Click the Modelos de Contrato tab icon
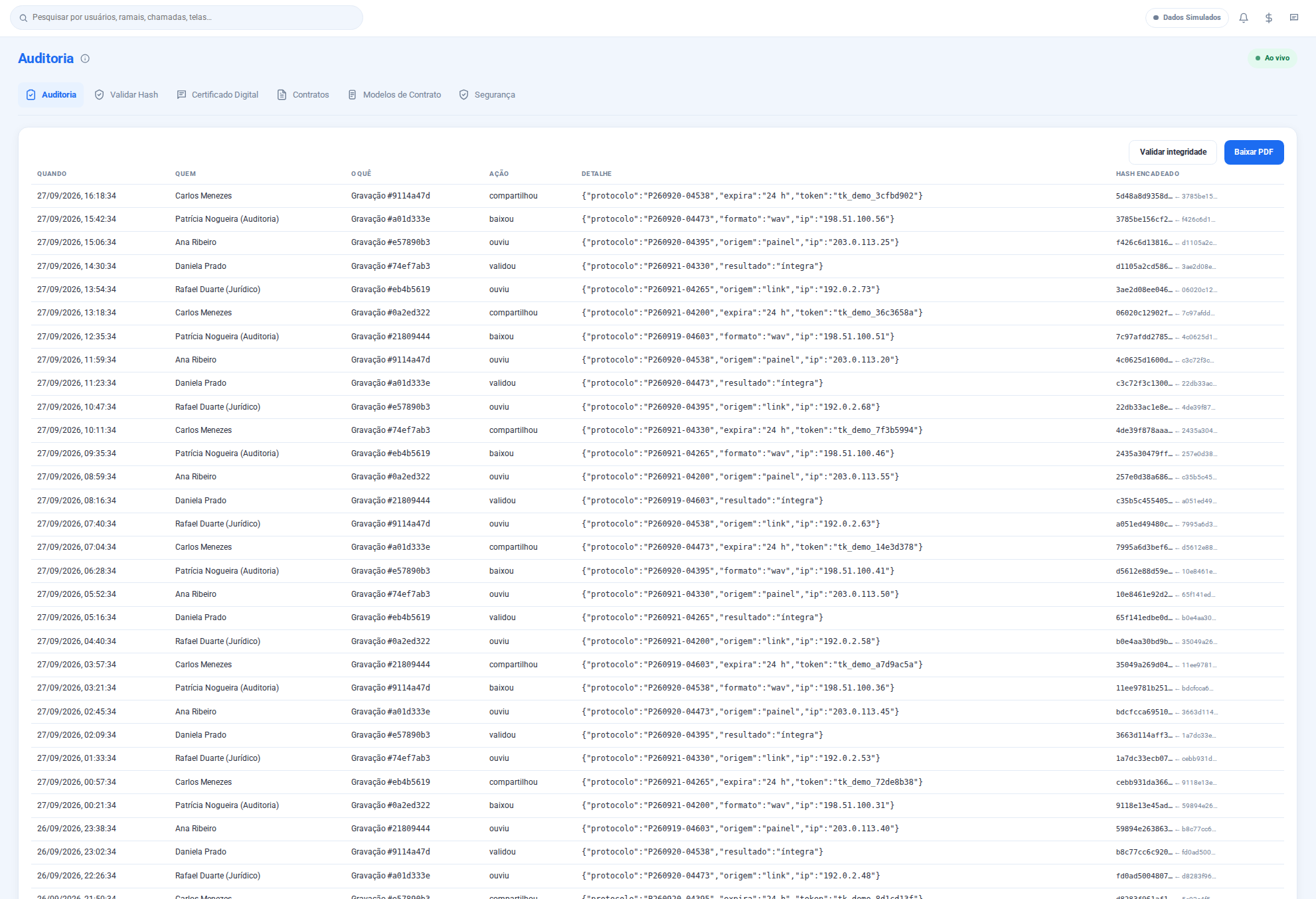Screen dimensions: 1316x899 [x=353, y=95]
